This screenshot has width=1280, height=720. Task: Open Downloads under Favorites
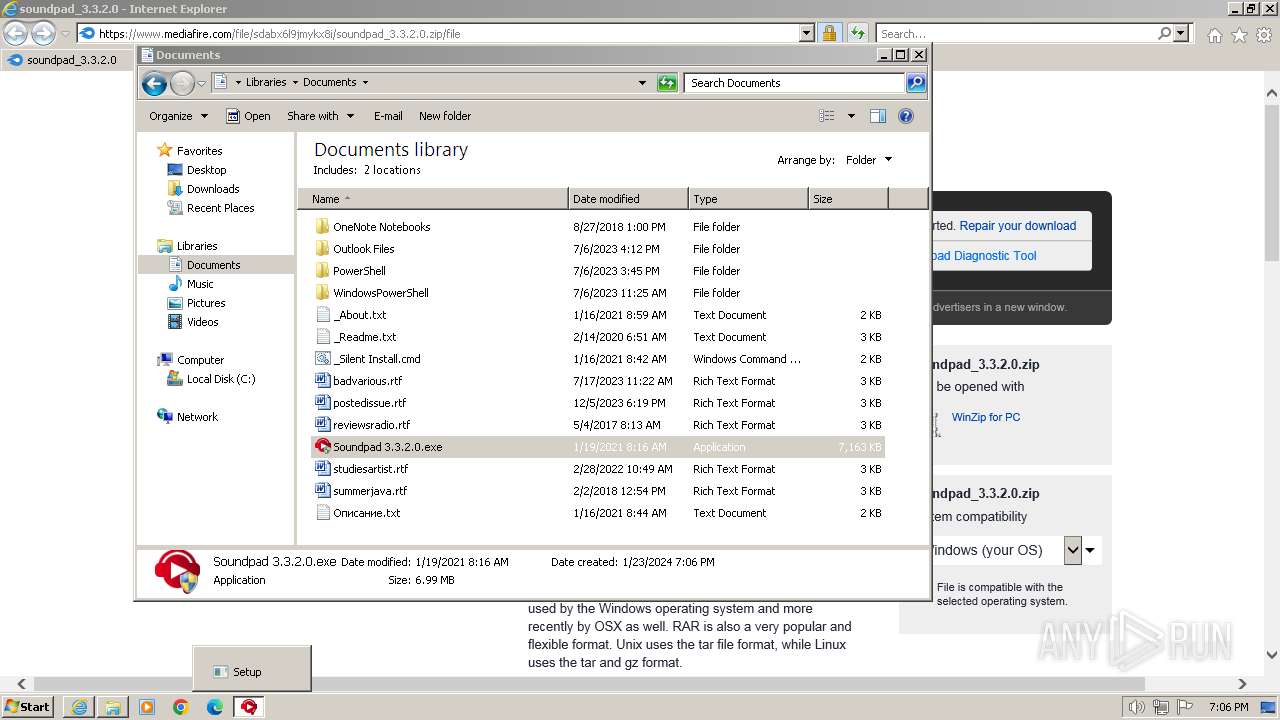pyautogui.click(x=213, y=189)
